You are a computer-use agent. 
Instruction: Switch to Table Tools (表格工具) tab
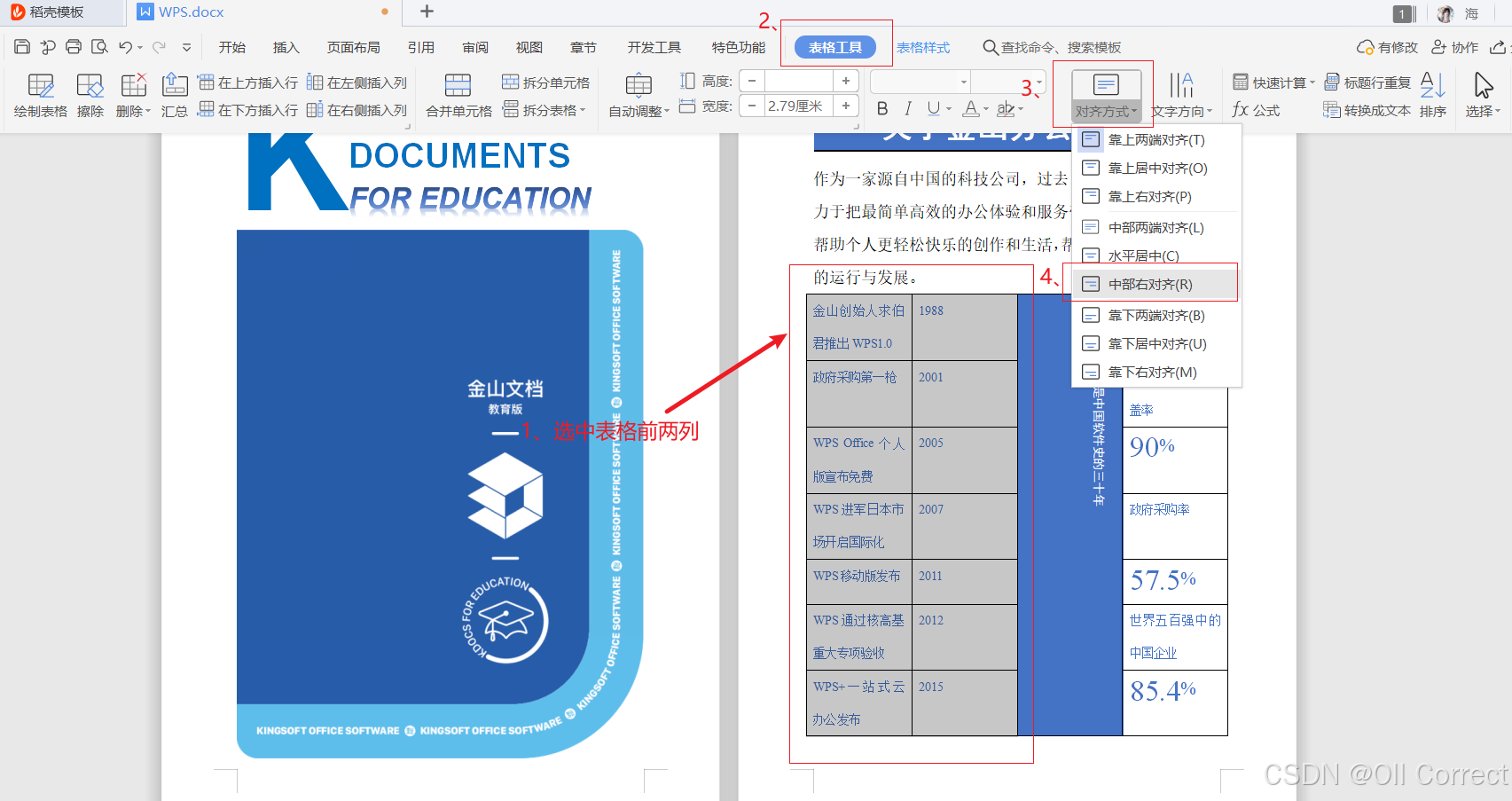(x=834, y=47)
